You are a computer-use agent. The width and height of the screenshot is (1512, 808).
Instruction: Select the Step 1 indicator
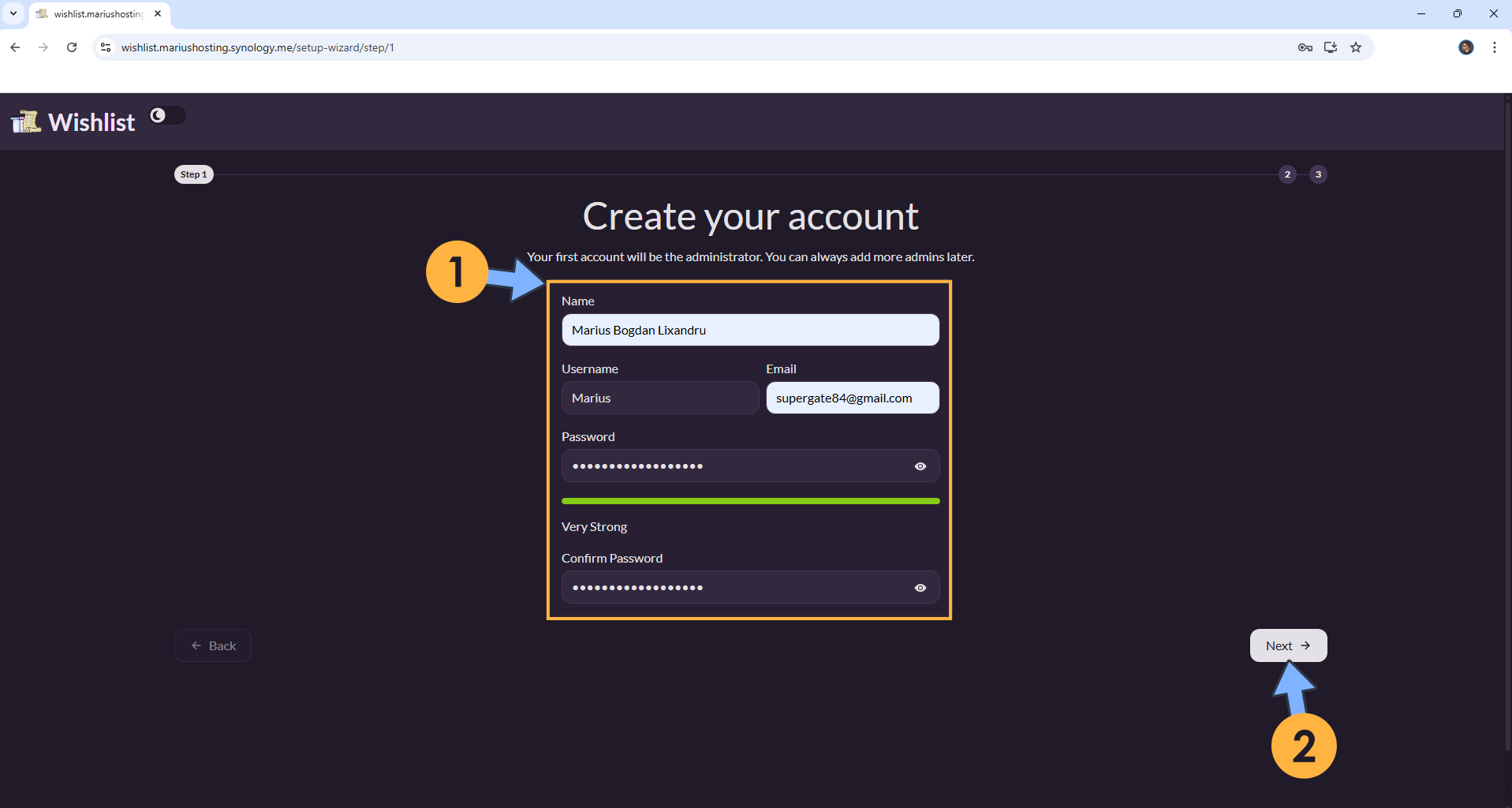coord(193,174)
